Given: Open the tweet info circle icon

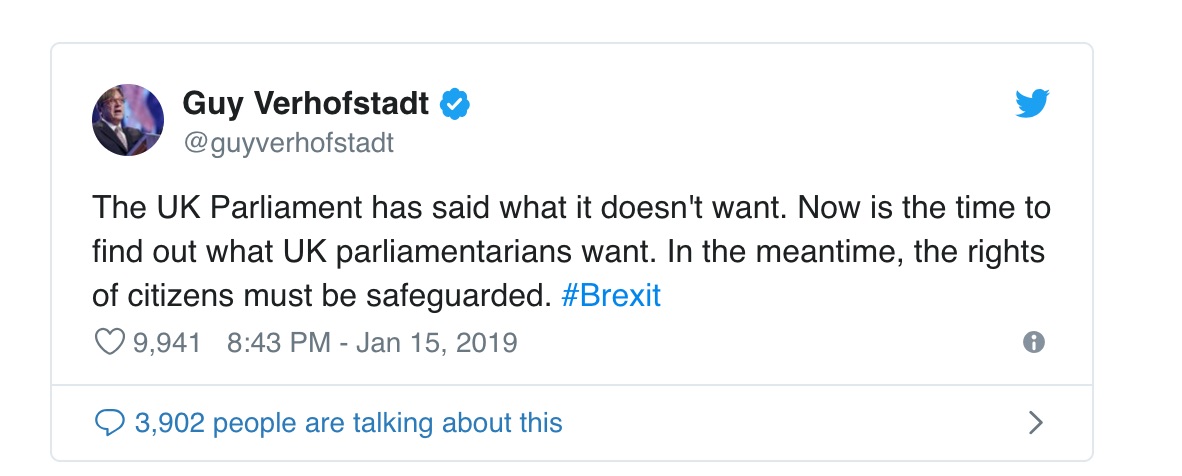Looking at the screenshot, I should click(1034, 343).
